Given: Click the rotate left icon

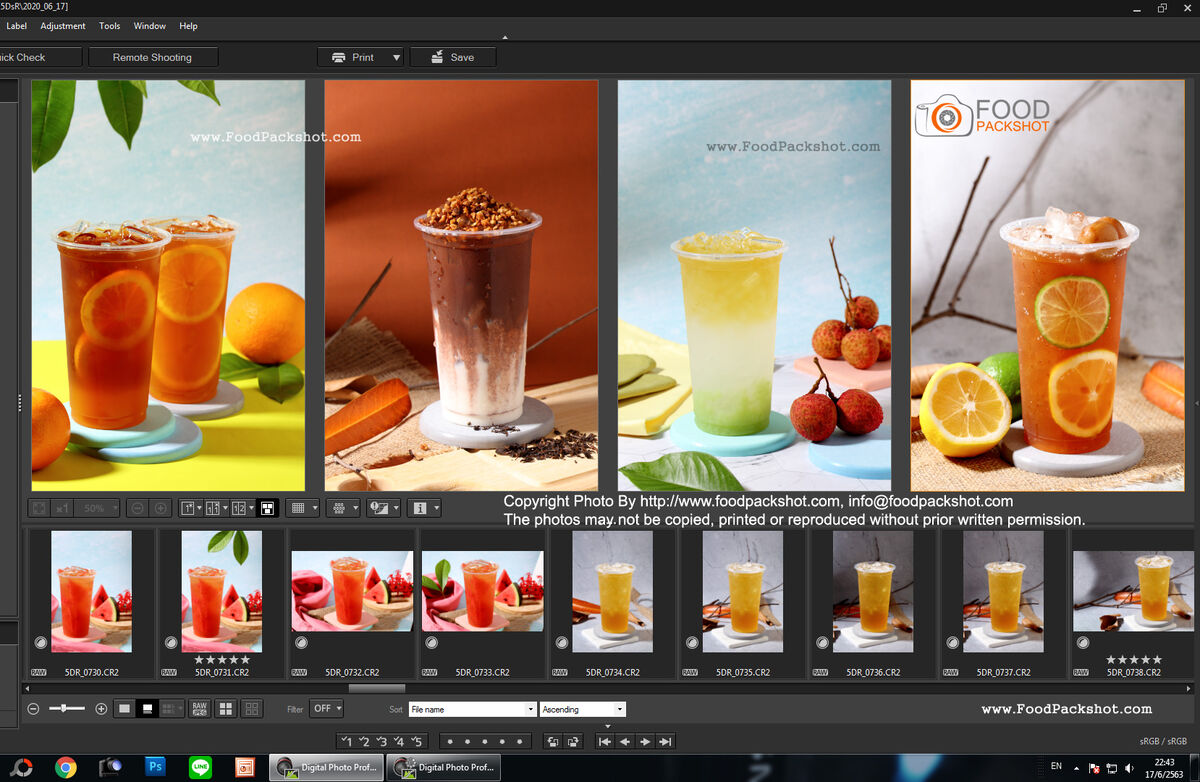Looking at the screenshot, I should 552,741.
